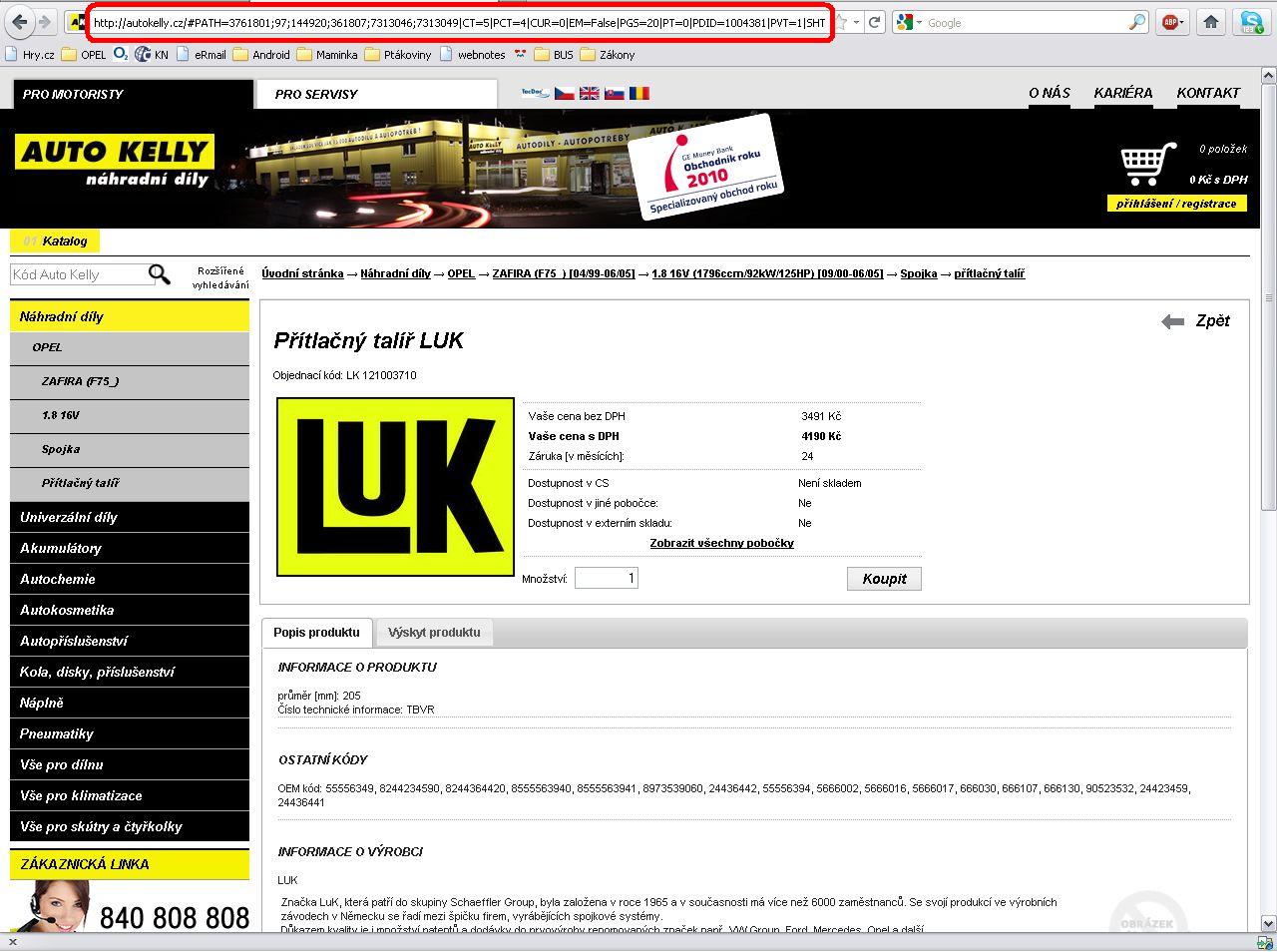
Task: Click the Množství quantity input field
Action: point(606,578)
